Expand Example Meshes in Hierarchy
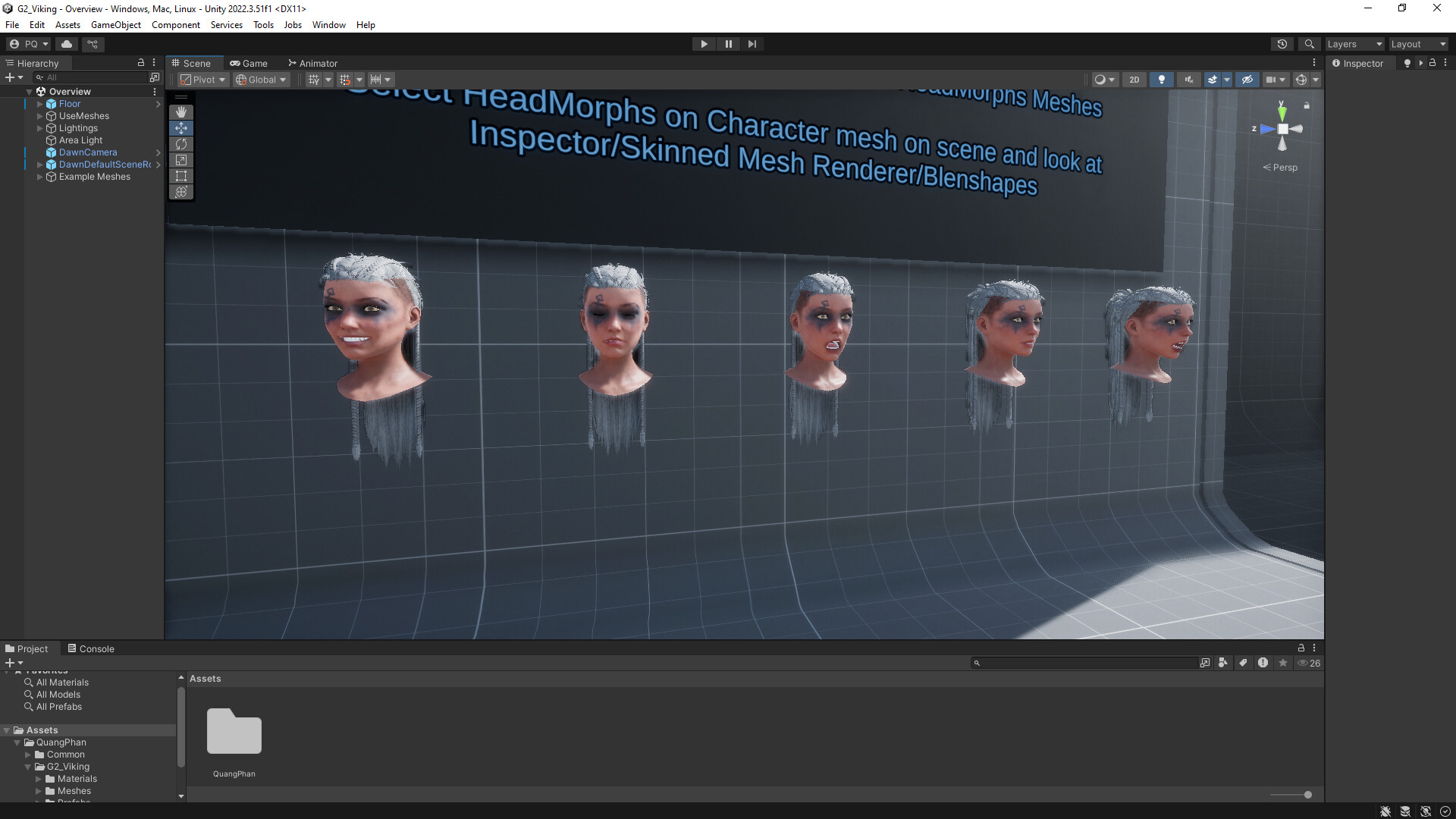Image resolution: width=1456 pixels, height=819 pixels. coord(40,177)
